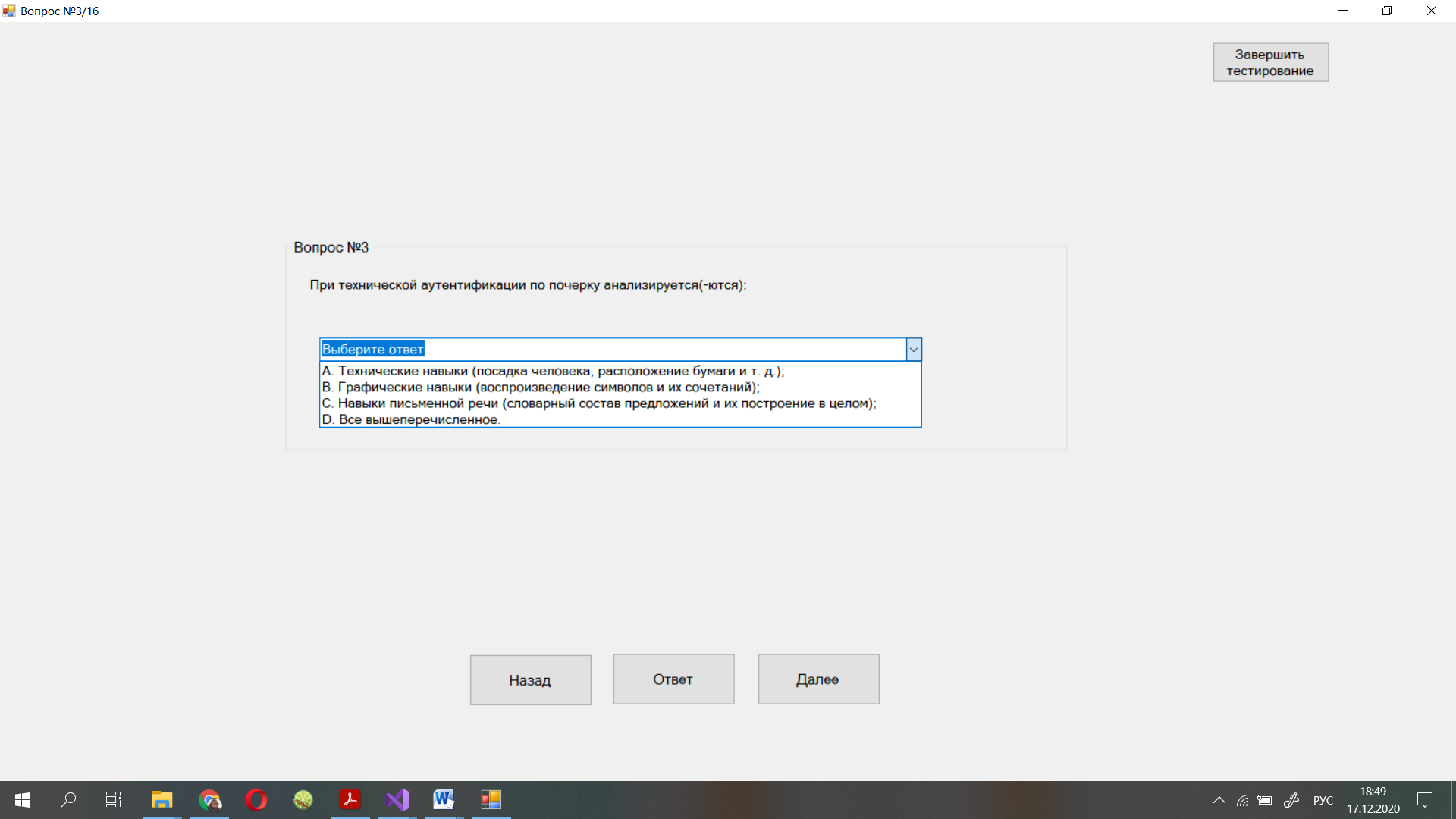Go back with the Назад button
Image resolution: width=1456 pixels, height=819 pixels.
tap(530, 680)
